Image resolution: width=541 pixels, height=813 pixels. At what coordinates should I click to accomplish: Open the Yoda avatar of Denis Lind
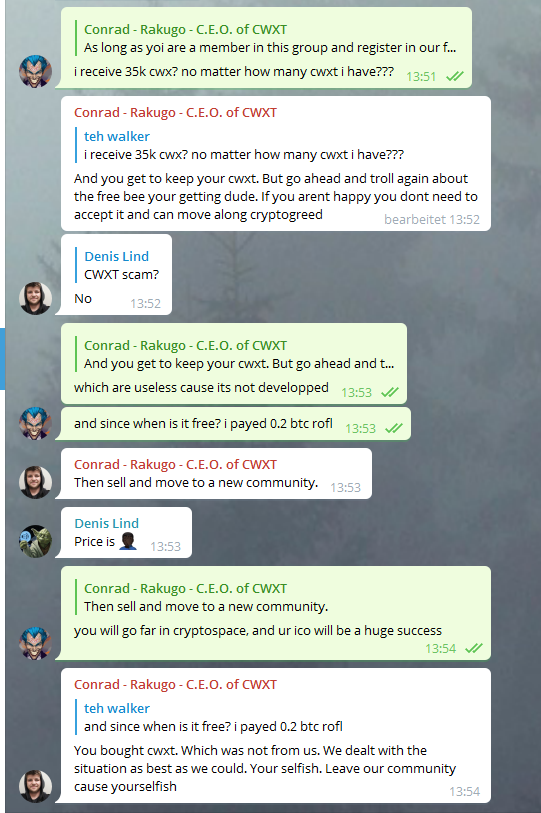coord(35,541)
